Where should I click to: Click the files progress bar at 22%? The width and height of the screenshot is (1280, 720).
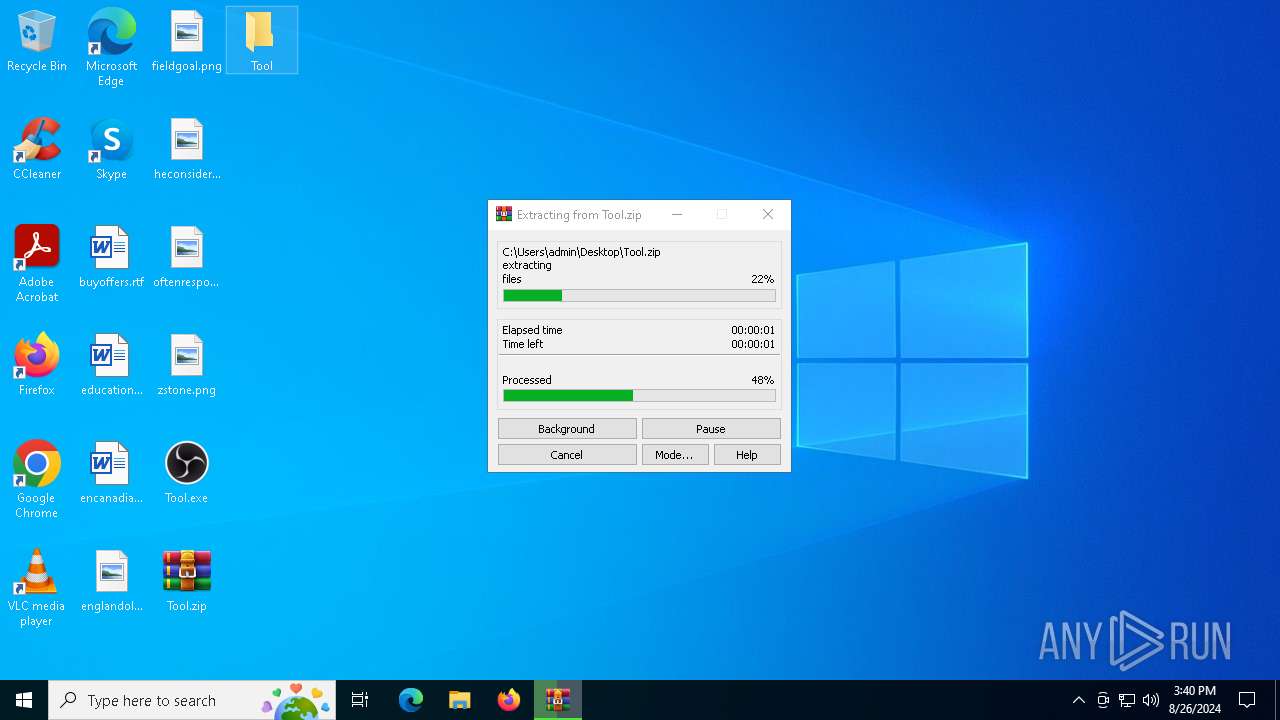click(639, 296)
